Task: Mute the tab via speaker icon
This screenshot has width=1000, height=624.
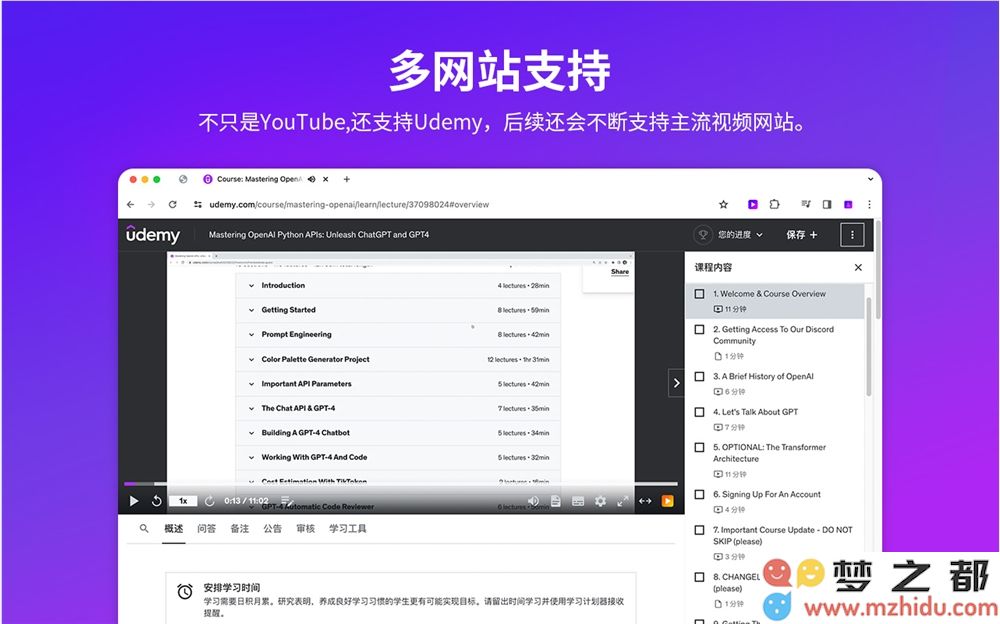Action: 311,179
